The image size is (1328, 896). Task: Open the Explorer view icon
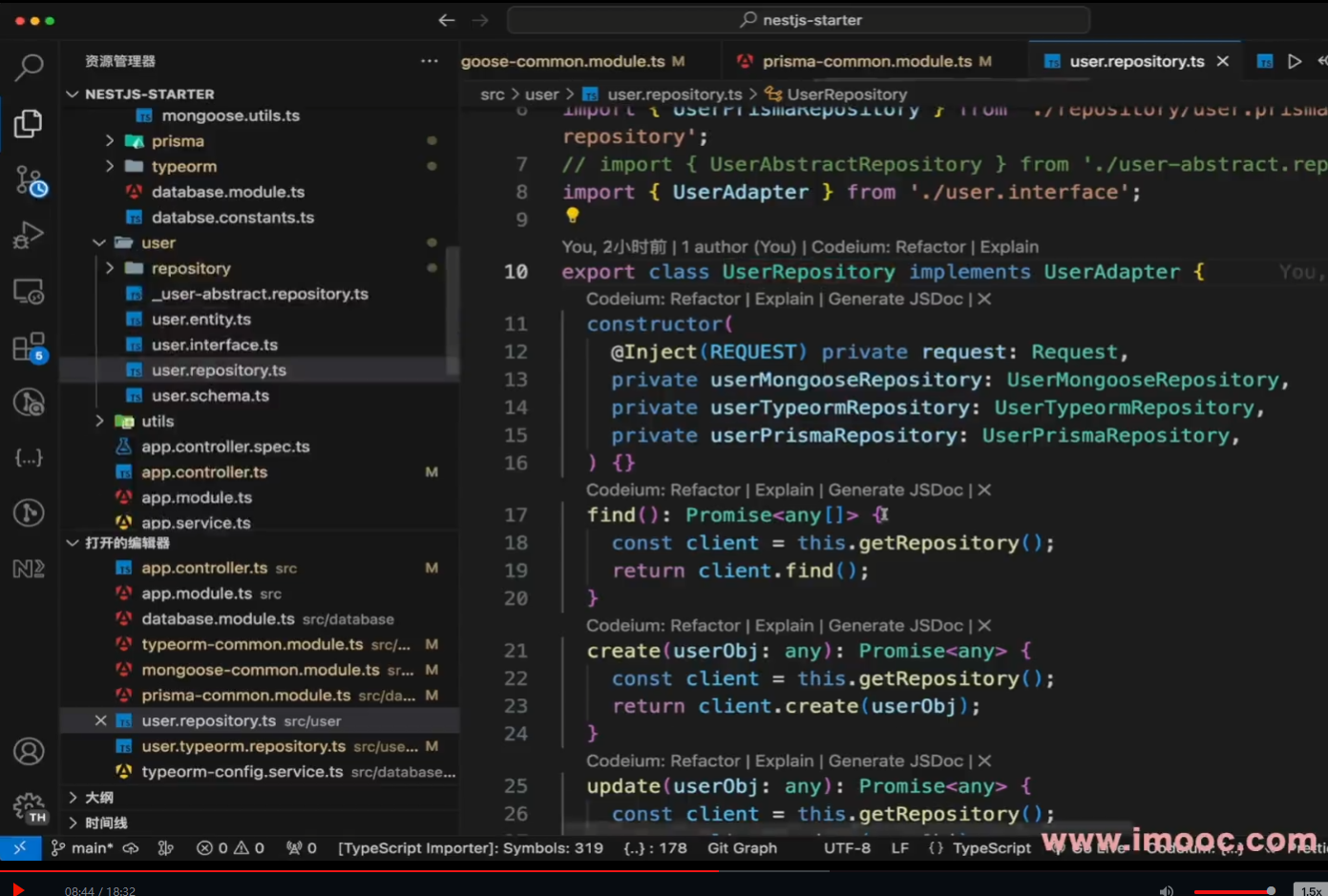pos(29,123)
